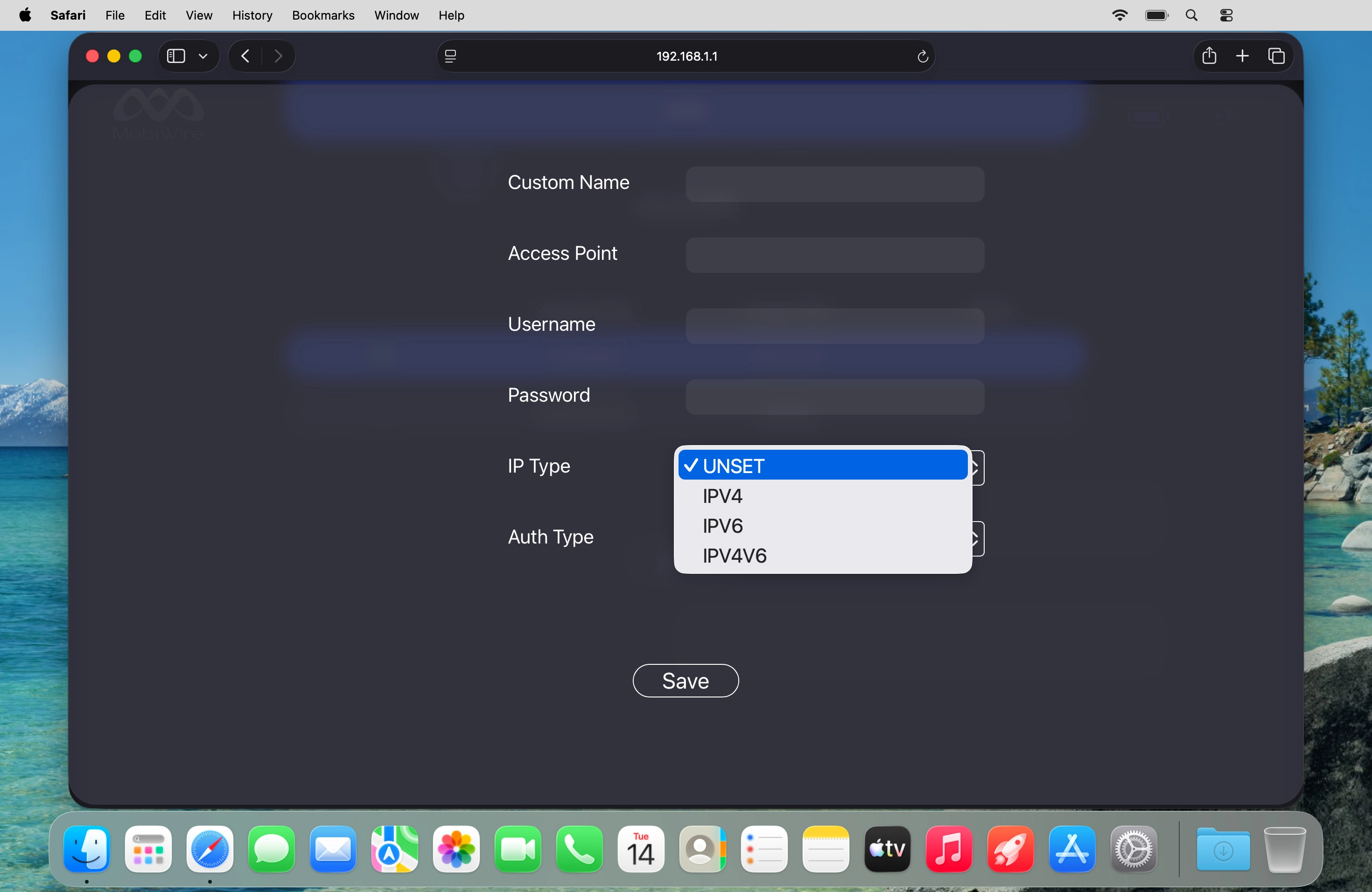The height and width of the screenshot is (892, 1372).
Task: Open a new tab in Safari
Action: coord(1243,56)
